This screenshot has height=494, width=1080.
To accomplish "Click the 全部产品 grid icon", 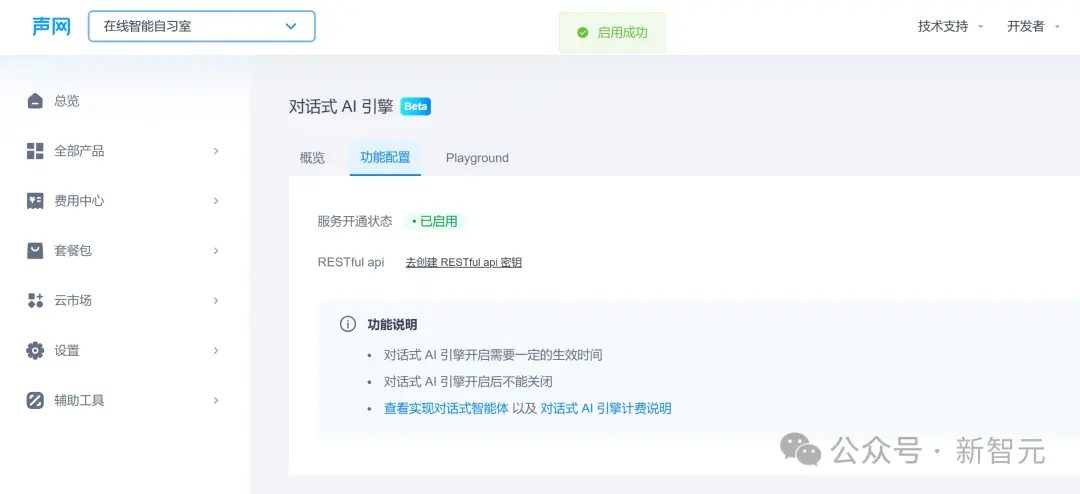I will pos(35,151).
